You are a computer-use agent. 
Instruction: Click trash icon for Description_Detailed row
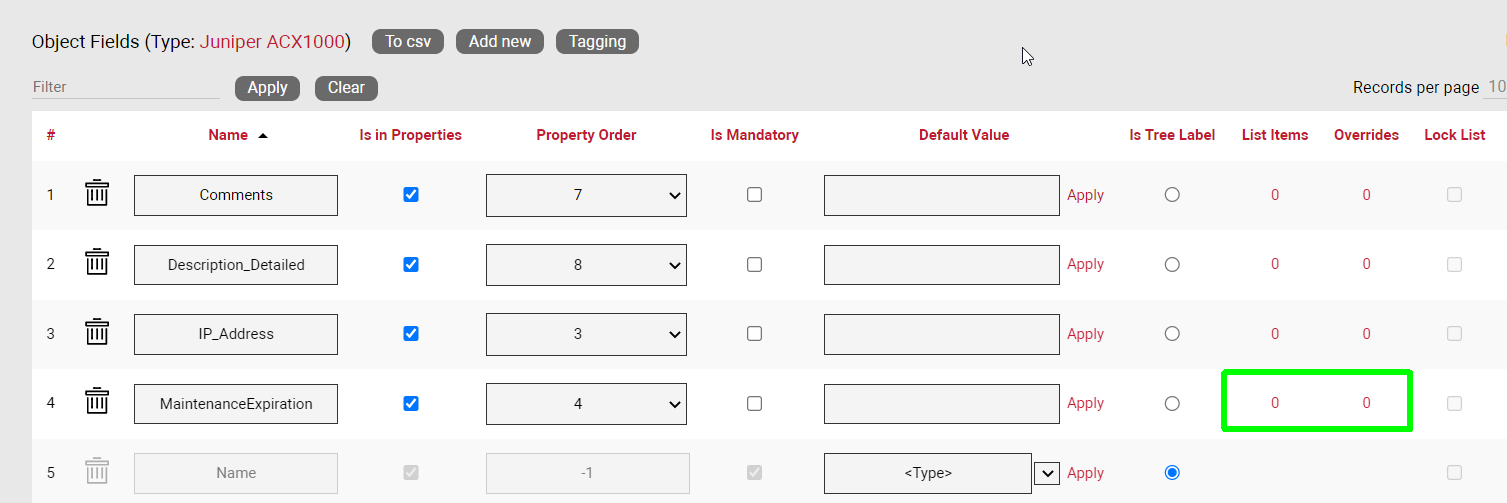point(96,264)
